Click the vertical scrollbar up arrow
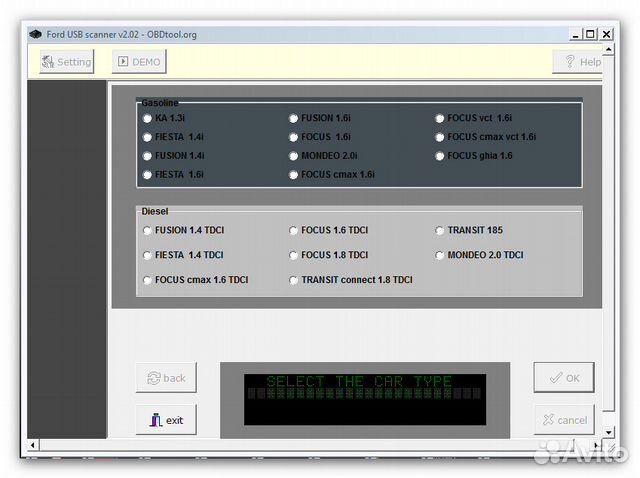 (x=608, y=49)
